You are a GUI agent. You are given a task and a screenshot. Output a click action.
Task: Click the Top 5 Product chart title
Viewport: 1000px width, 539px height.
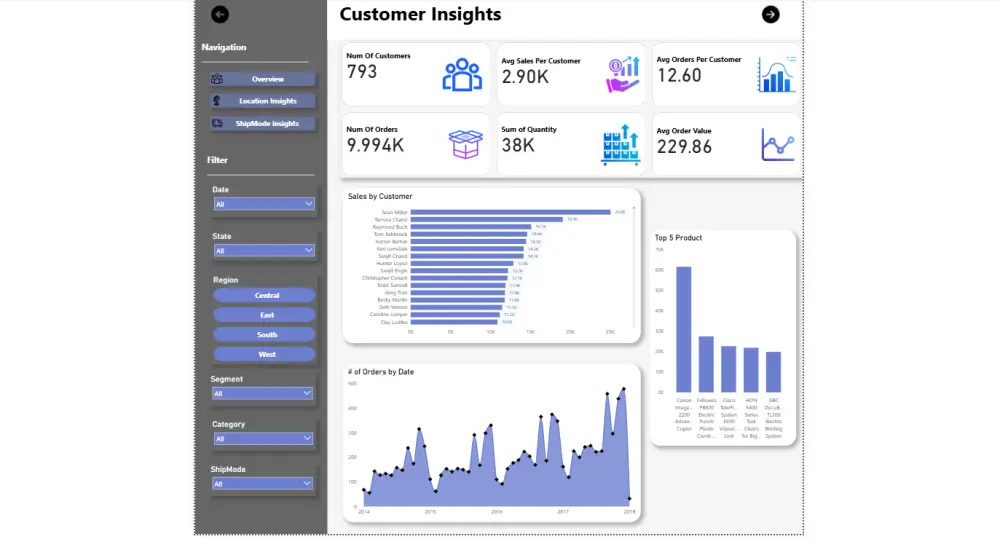(678, 238)
